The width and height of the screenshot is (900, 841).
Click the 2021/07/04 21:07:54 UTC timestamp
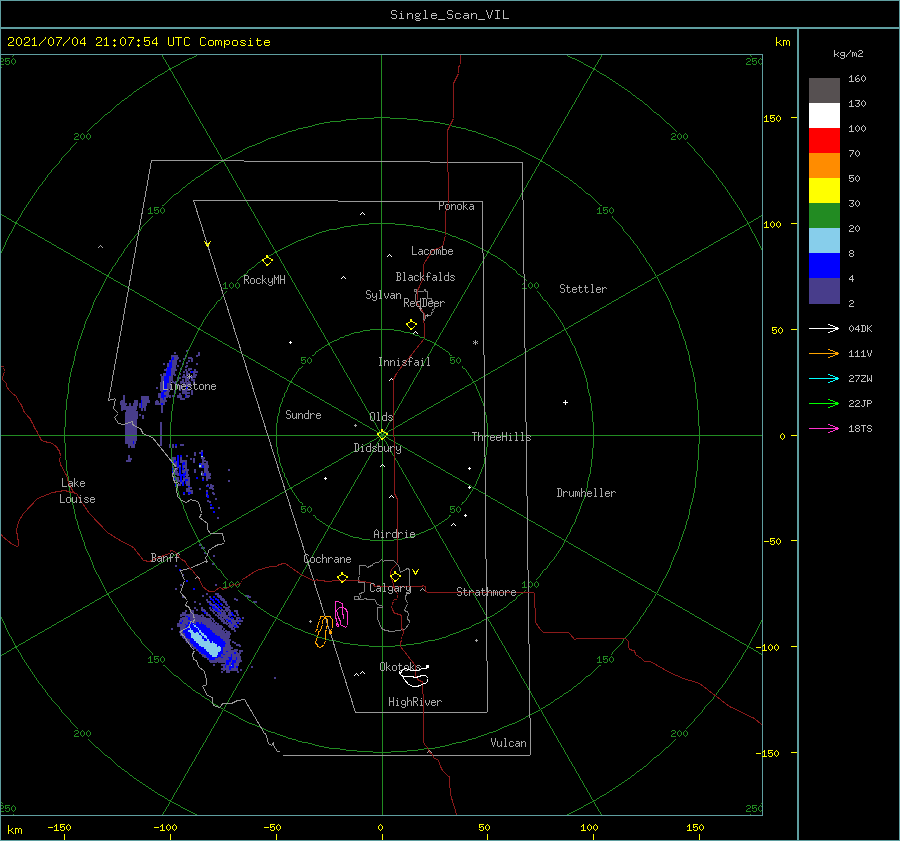tap(138, 42)
